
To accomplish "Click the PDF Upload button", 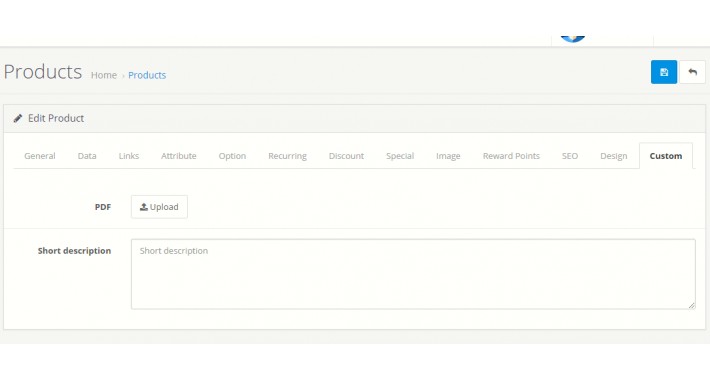I will 159,207.
